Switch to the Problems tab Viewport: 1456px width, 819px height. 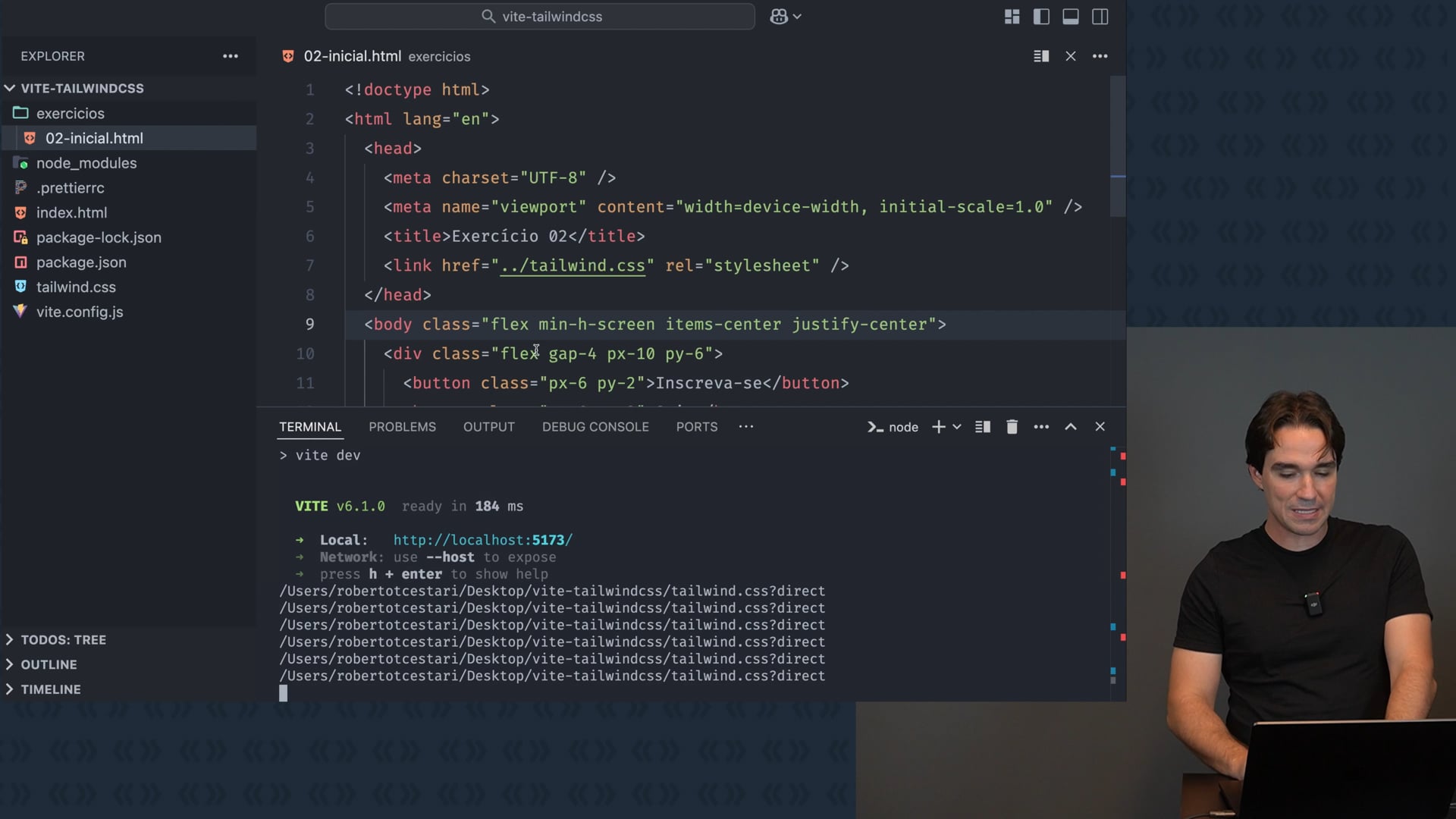402,427
